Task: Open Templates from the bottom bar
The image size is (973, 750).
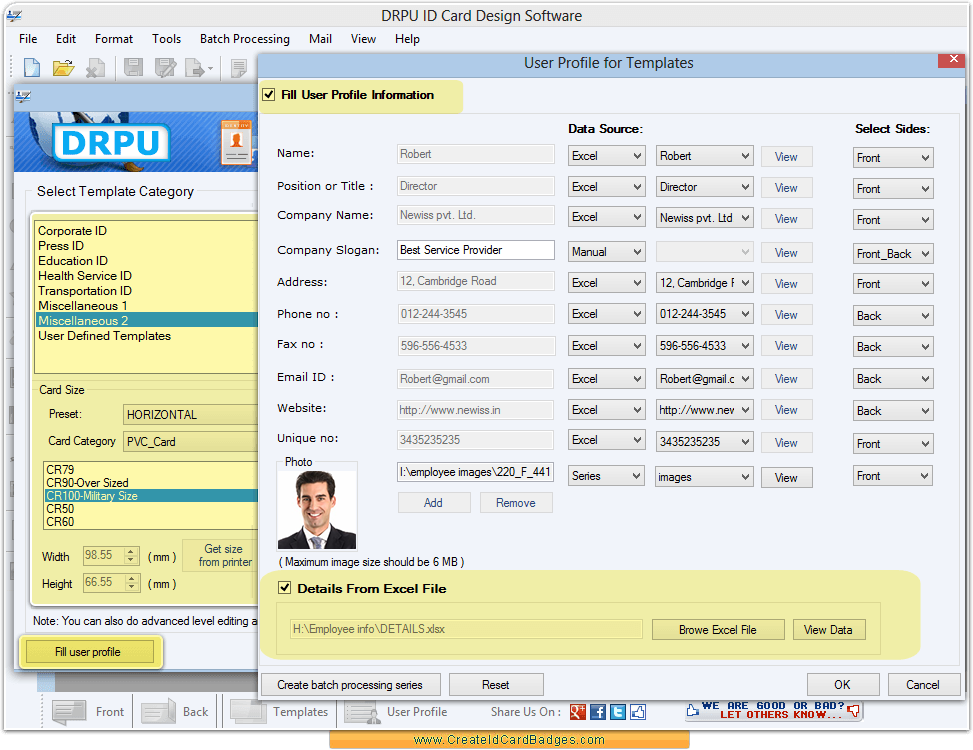Action: [279, 712]
